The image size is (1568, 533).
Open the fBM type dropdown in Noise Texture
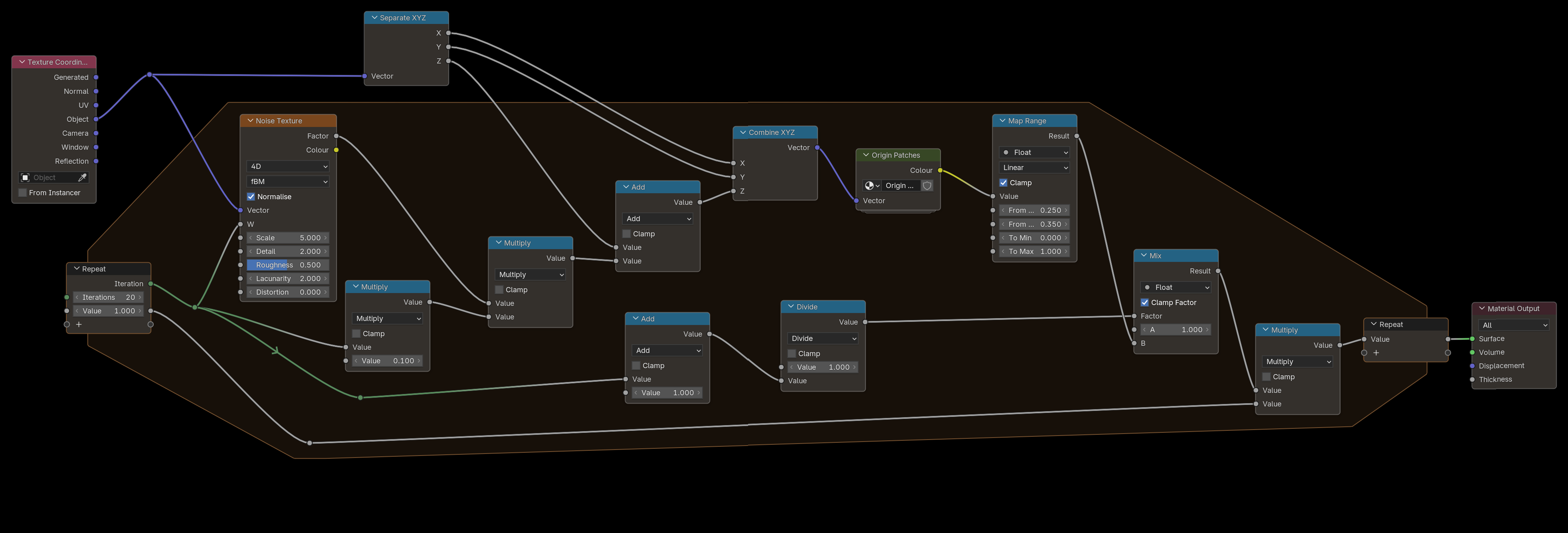pos(288,182)
